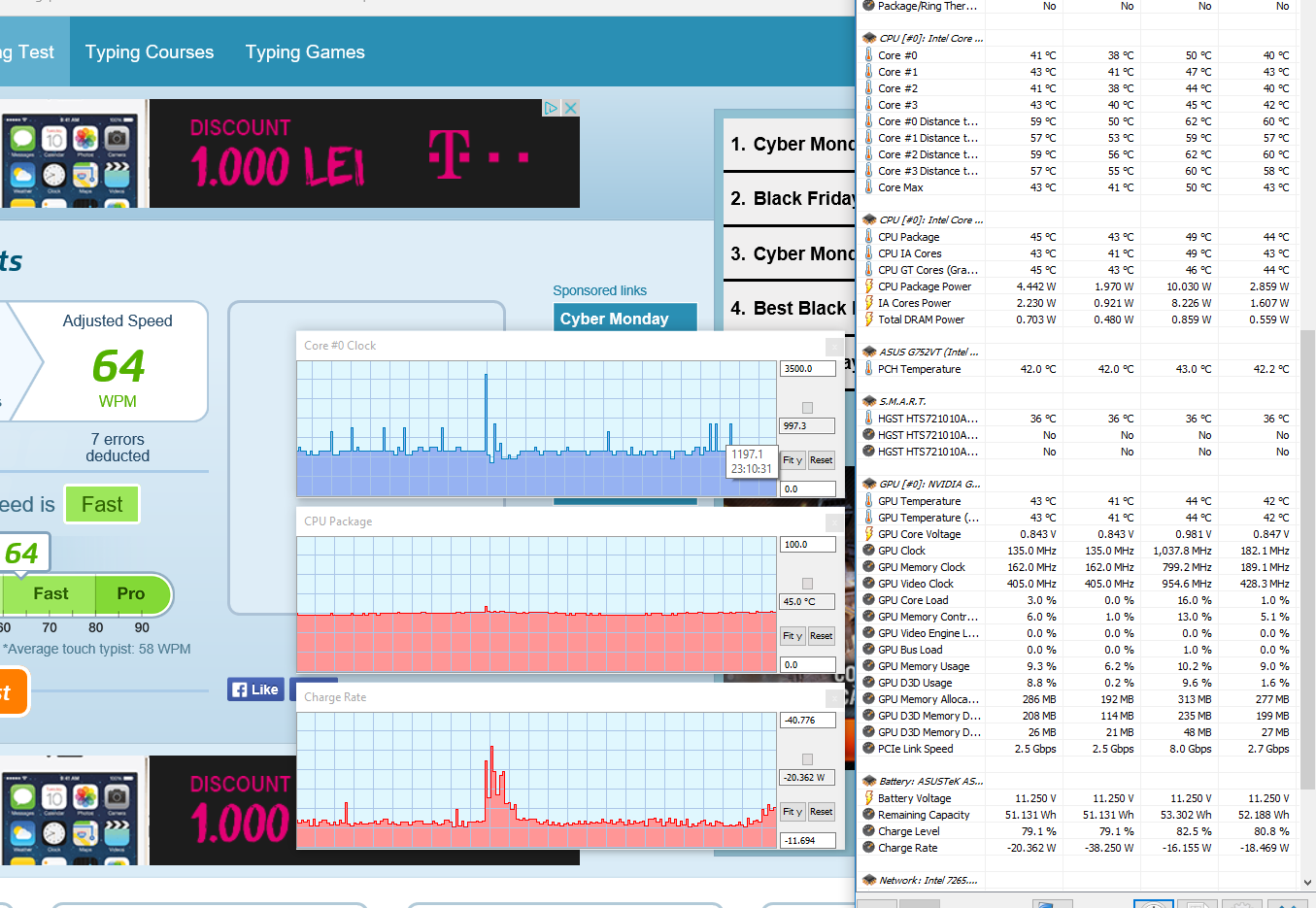Image resolution: width=1316 pixels, height=908 pixels.
Task: Click the circle icon beside GPU Memory Clock
Action: pos(868,567)
